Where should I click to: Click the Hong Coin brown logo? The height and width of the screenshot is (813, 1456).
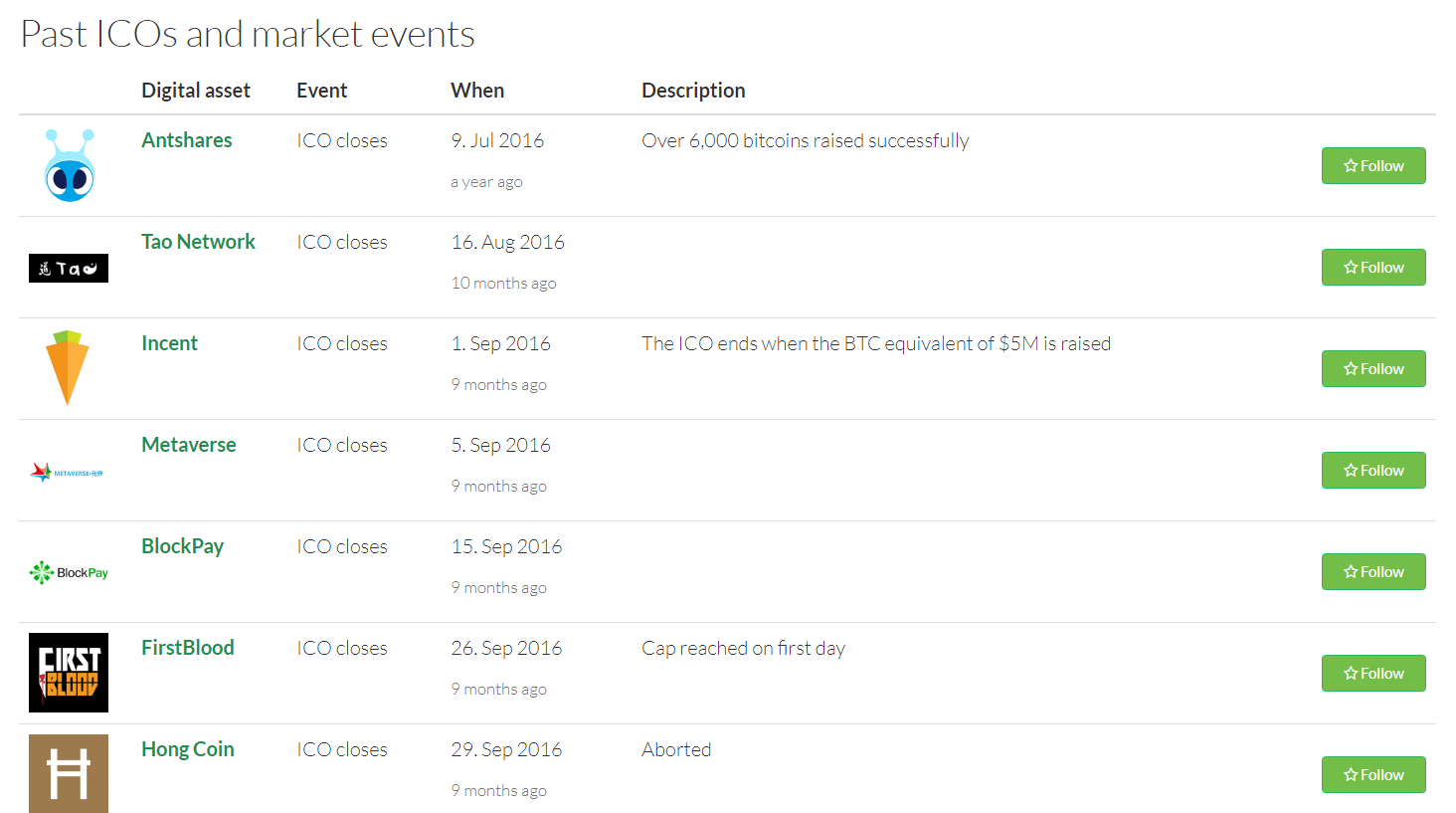68,773
